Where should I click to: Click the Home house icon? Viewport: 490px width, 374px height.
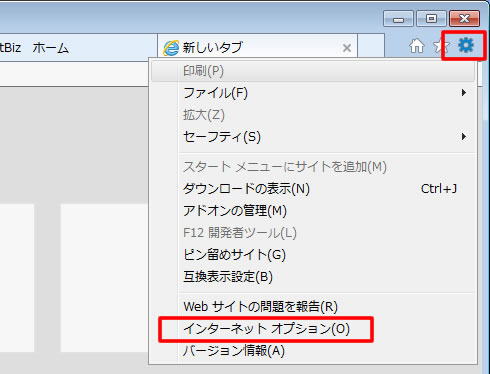417,46
